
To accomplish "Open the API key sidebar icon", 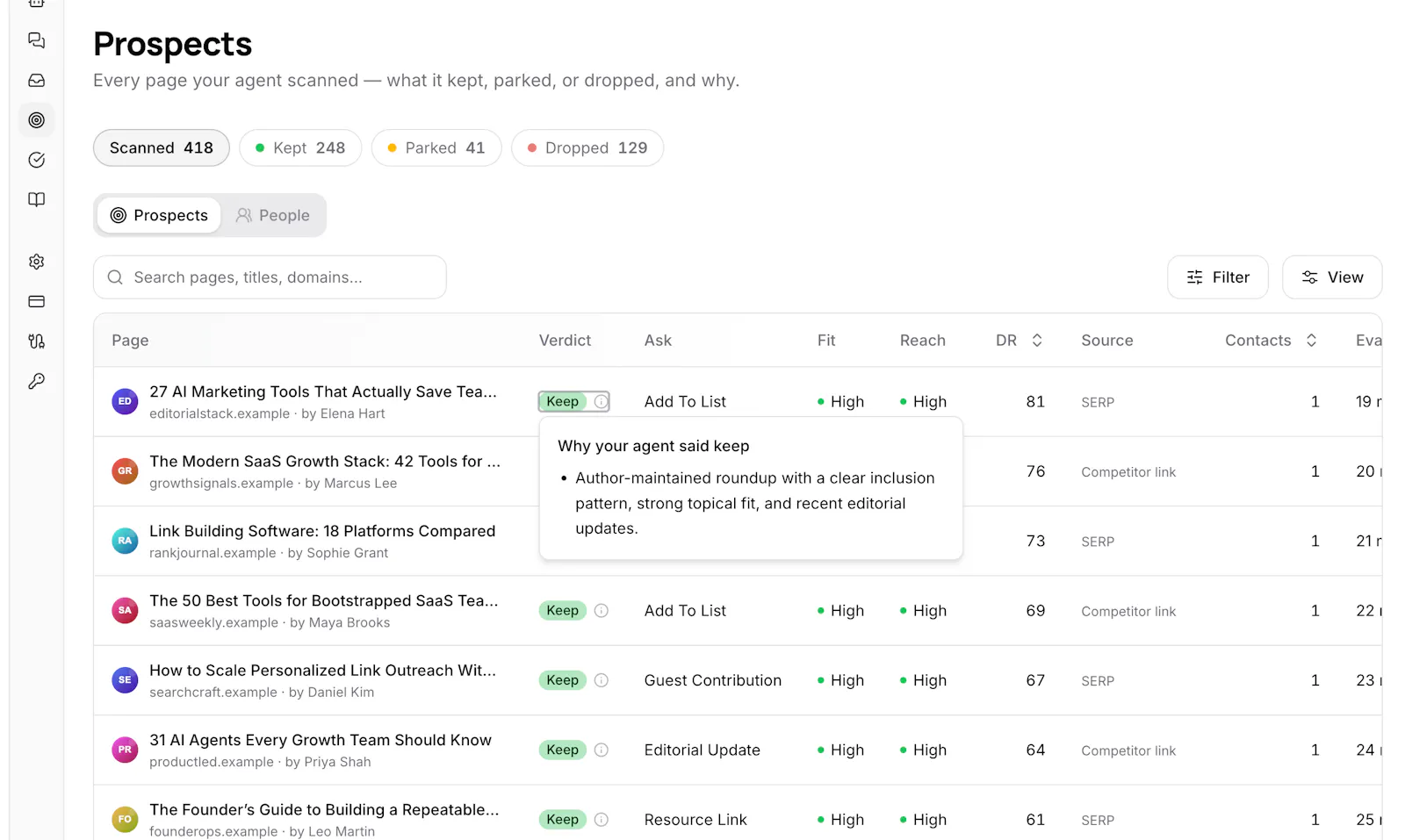I will pos(36,381).
